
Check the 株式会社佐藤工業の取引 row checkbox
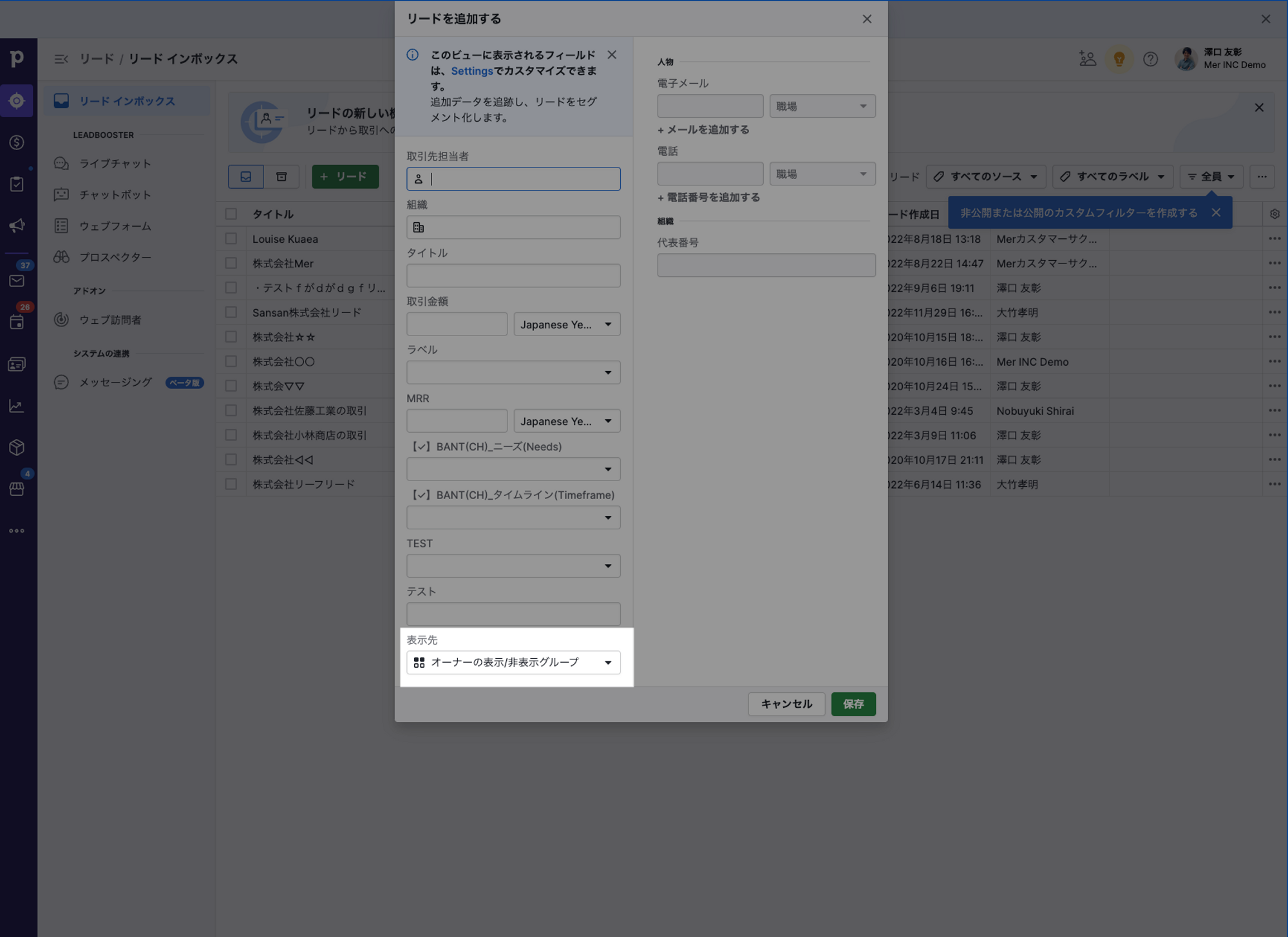coord(231,410)
